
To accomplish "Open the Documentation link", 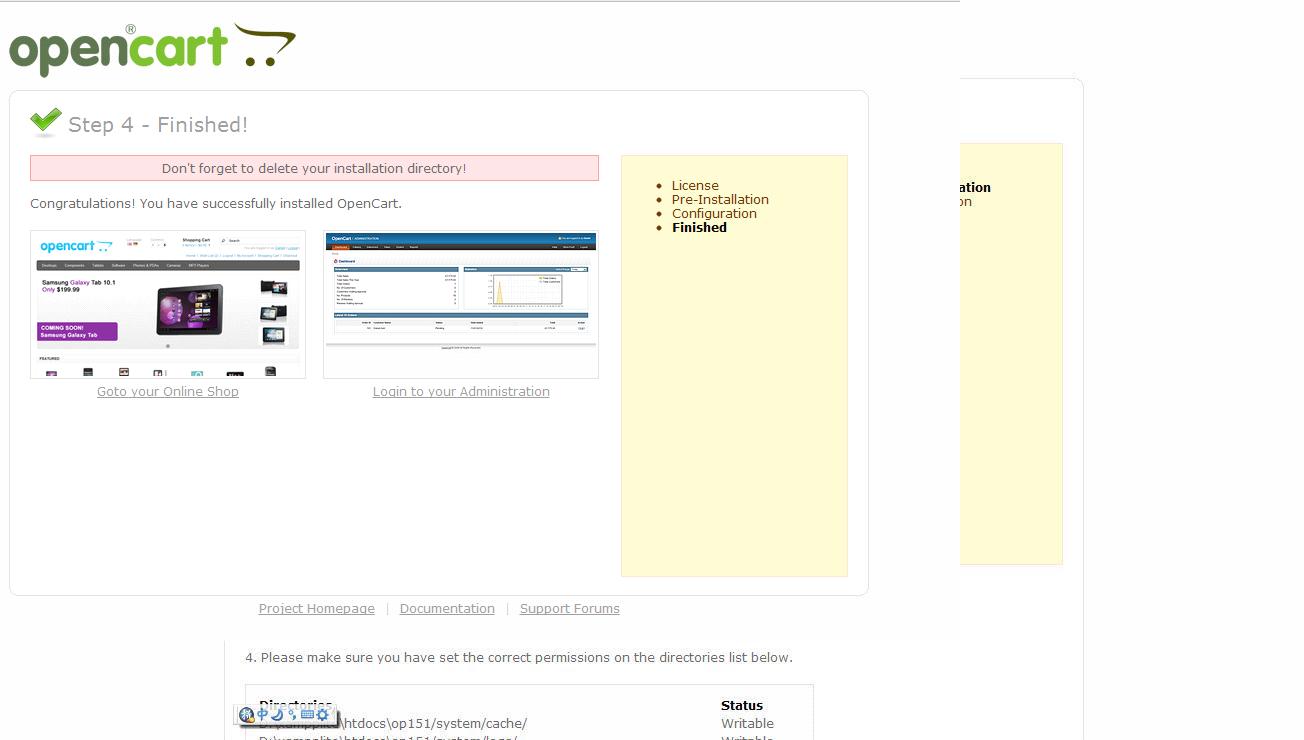I will pos(447,608).
